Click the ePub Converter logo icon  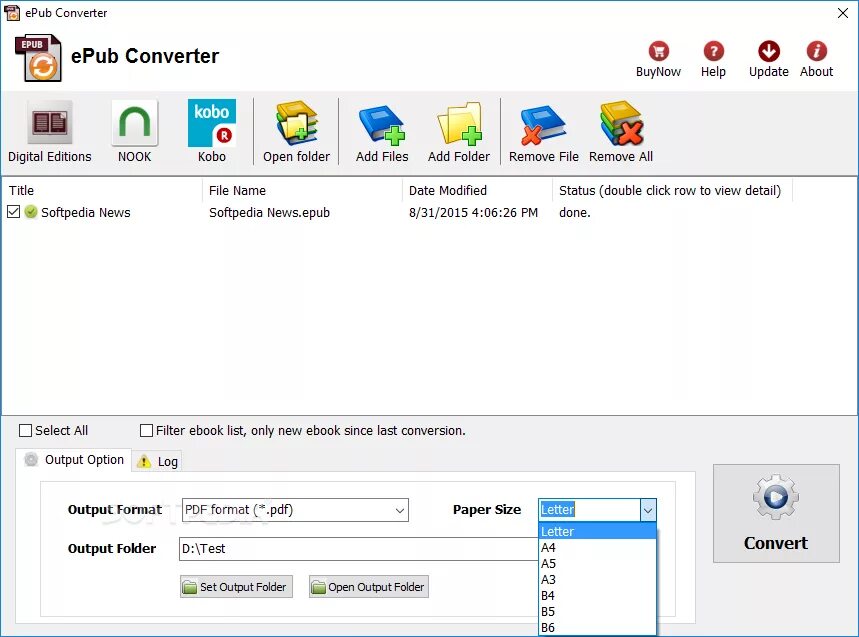pos(38,58)
